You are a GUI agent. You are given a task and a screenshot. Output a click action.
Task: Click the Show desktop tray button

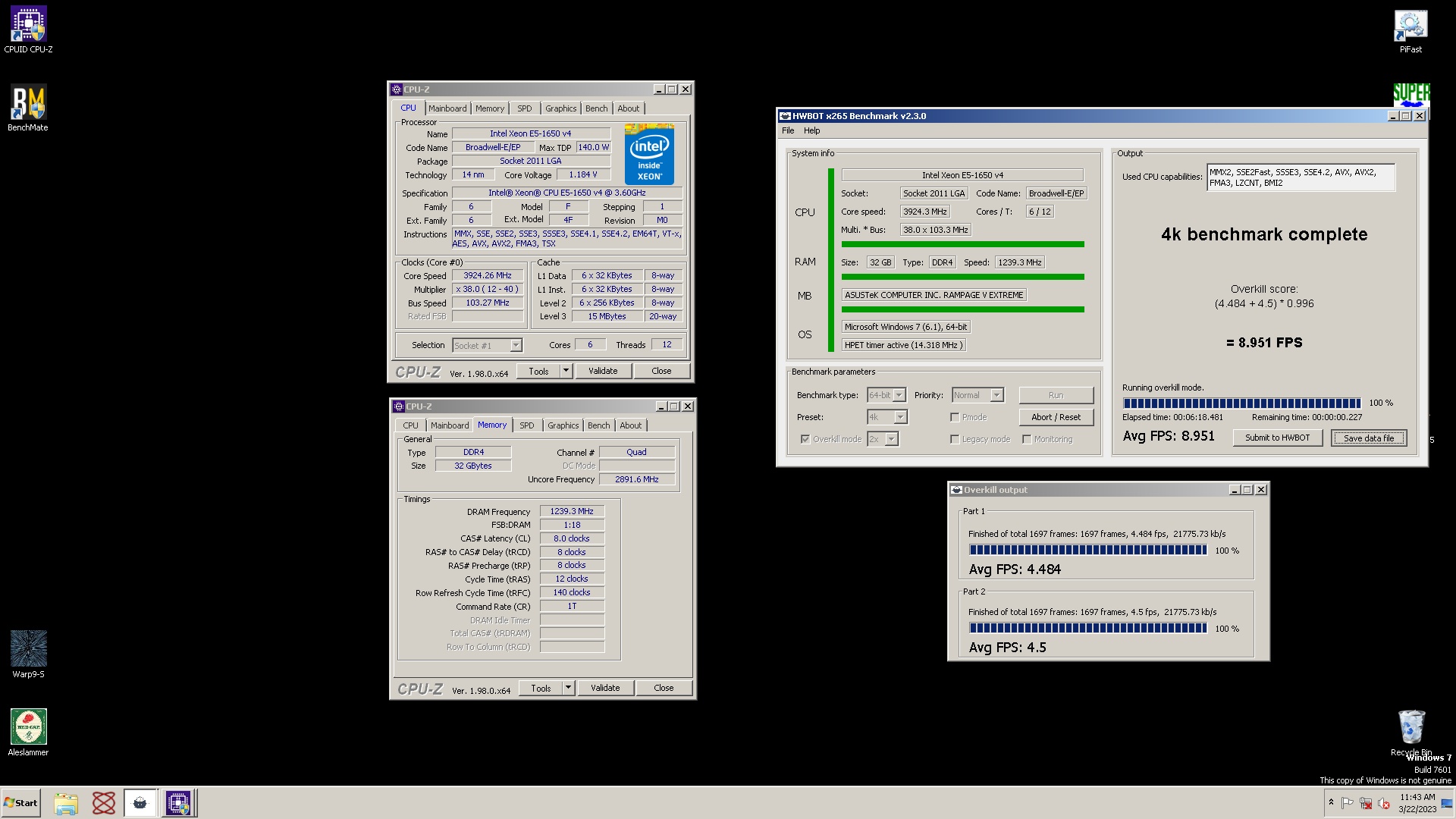tap(1447, 803)
